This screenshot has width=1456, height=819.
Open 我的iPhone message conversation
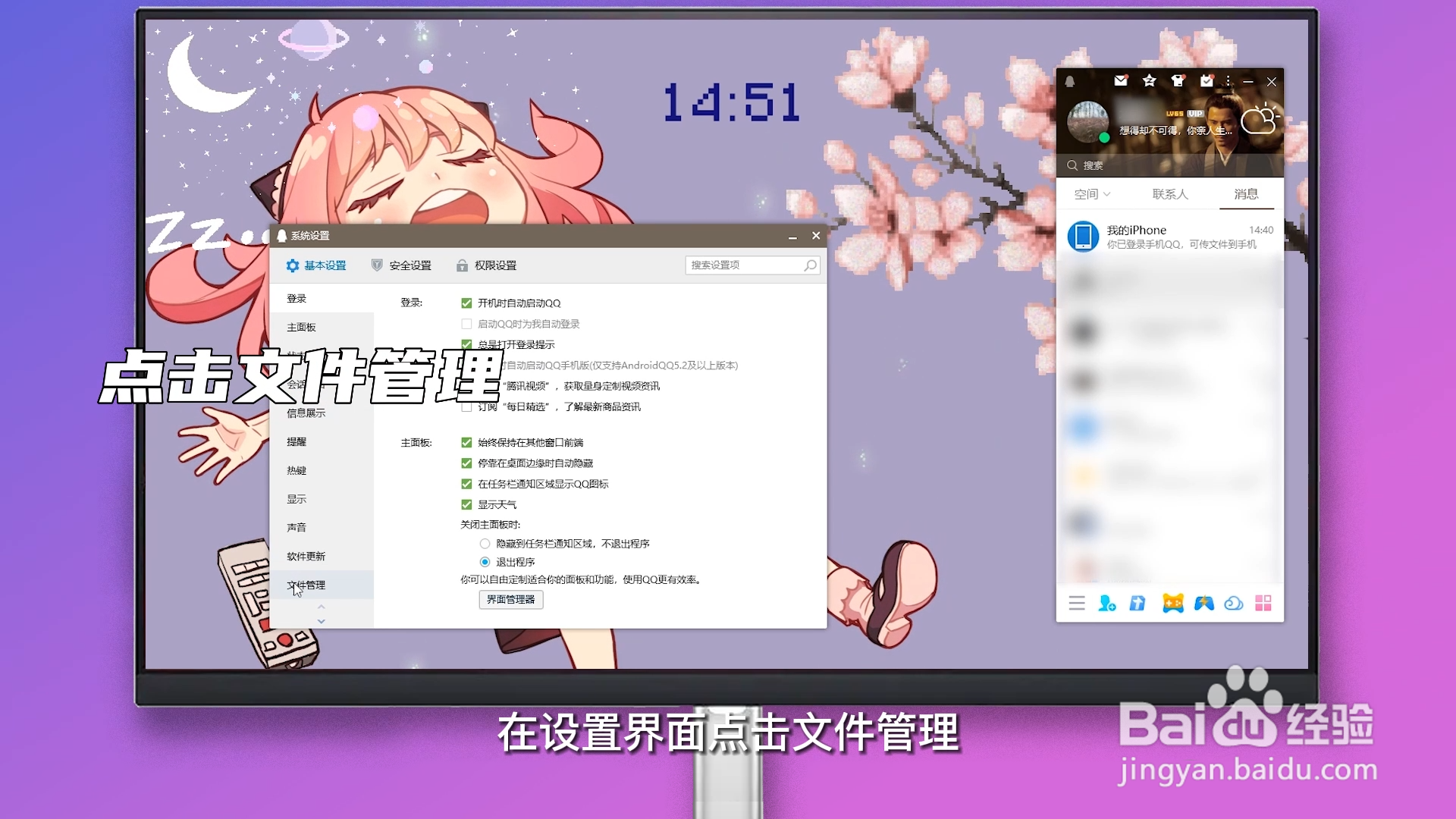1169,237
